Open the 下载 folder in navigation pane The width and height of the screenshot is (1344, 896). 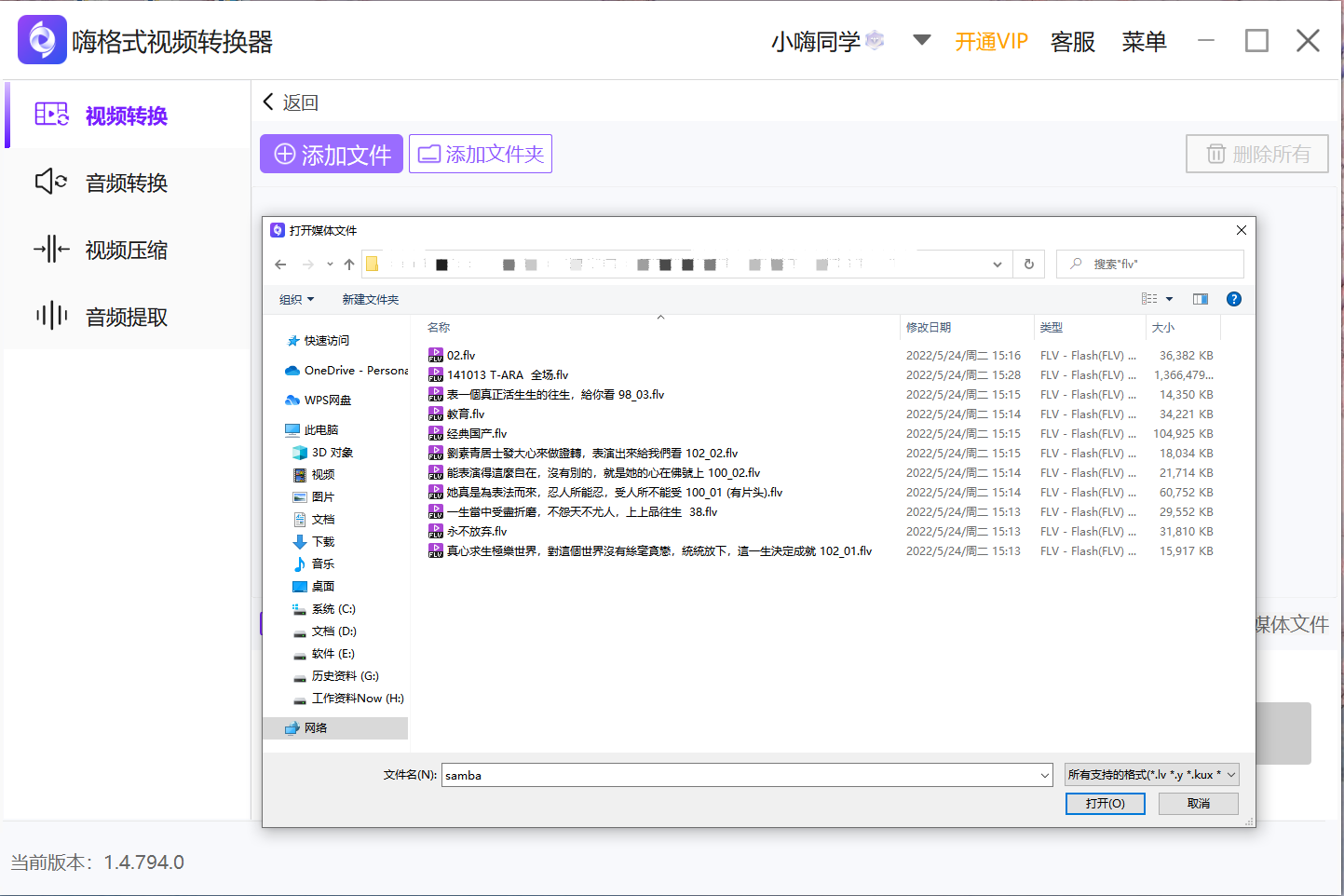(x=314, y=542)
